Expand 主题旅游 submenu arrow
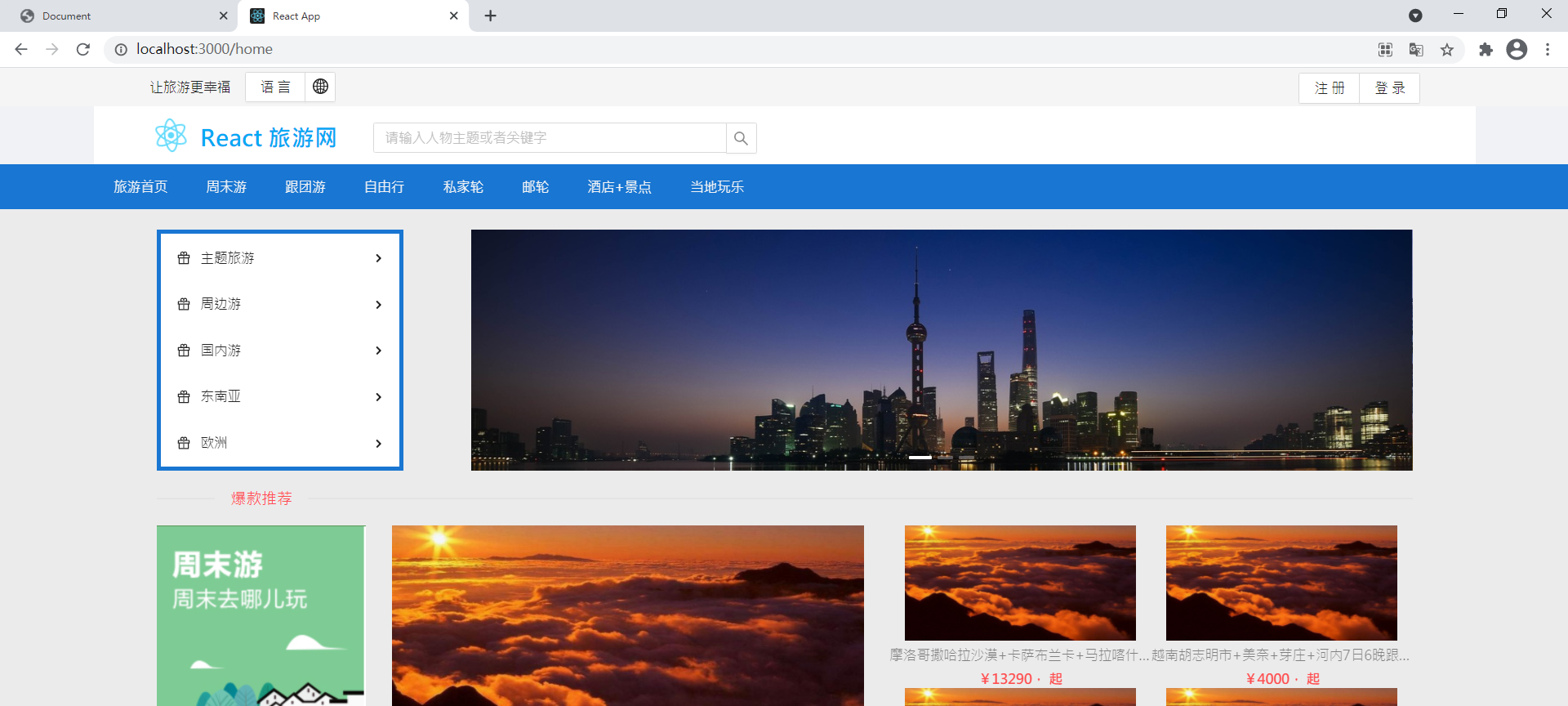This screenshot has height=706, width=1568. [x=378, y=258]
